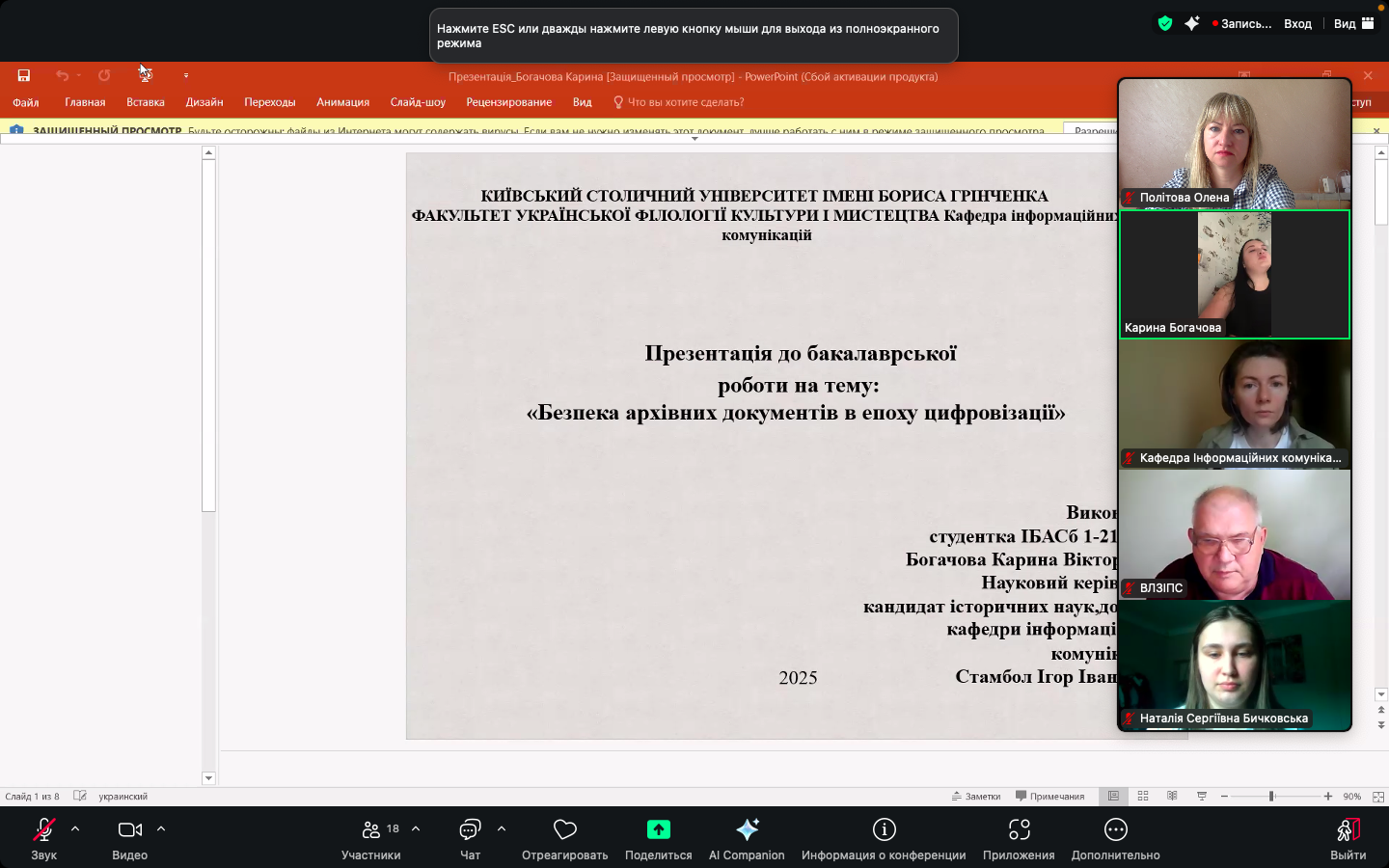Image resolution: width=1389 pixels, height=868 pixels.
Task: Click the zoom slider in PowerPoint status bar
Action: click(x=1271, y=796)
